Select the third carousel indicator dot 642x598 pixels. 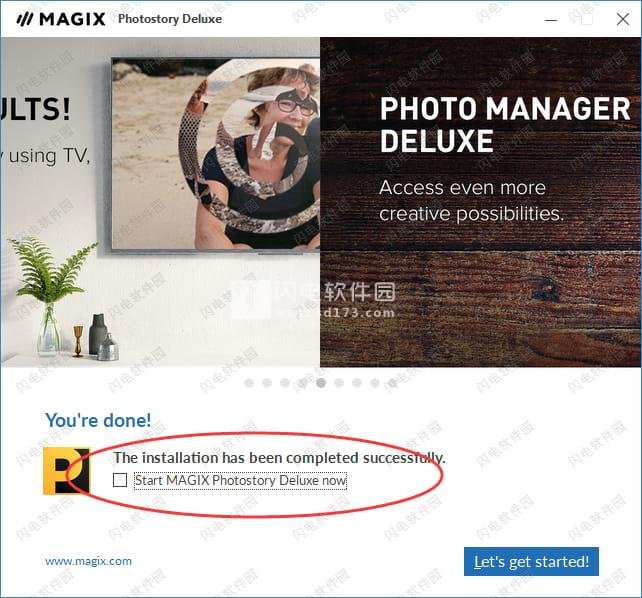click(285, 383)
